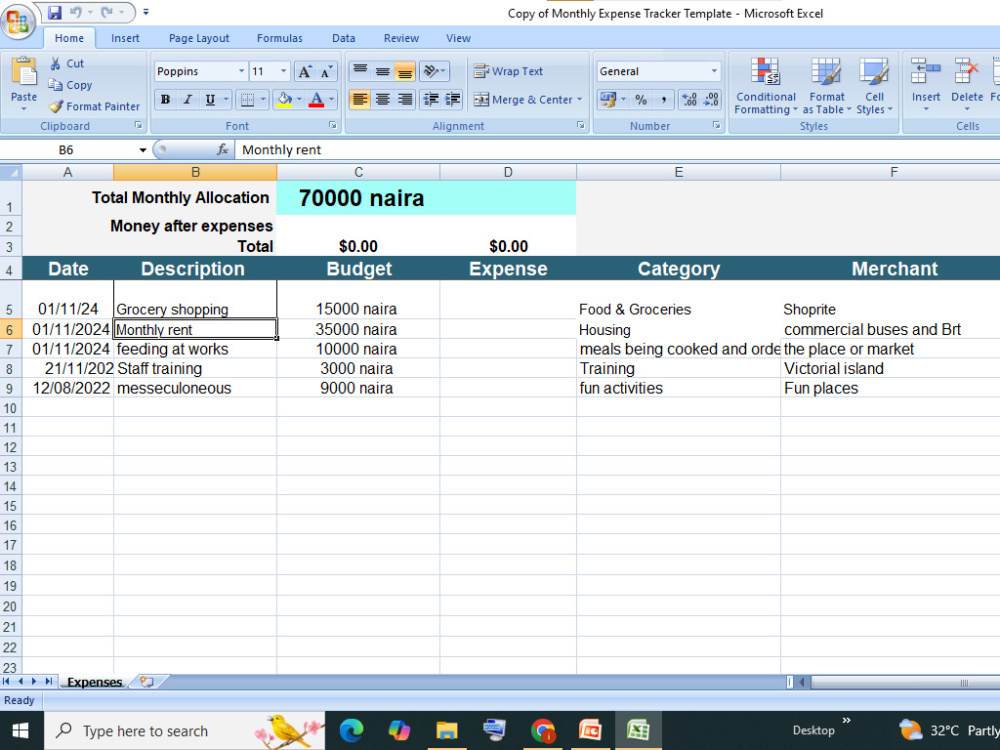
Task: Copy the selected cell
Action: 70,85
